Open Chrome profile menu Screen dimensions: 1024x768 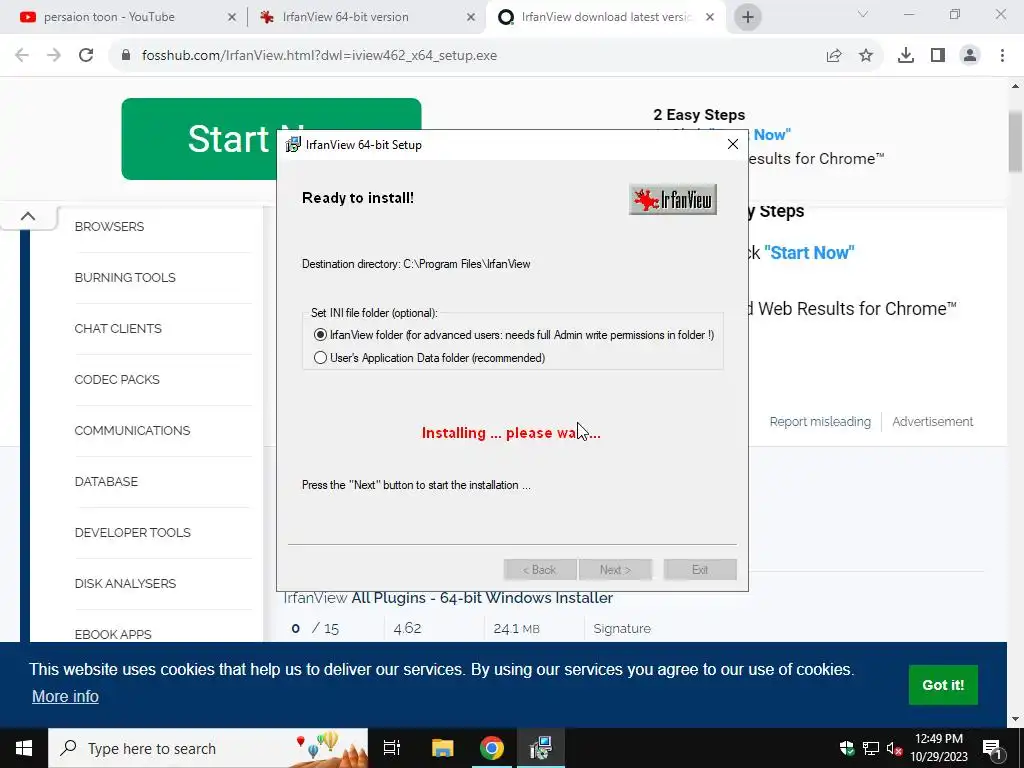pos(970,56)
